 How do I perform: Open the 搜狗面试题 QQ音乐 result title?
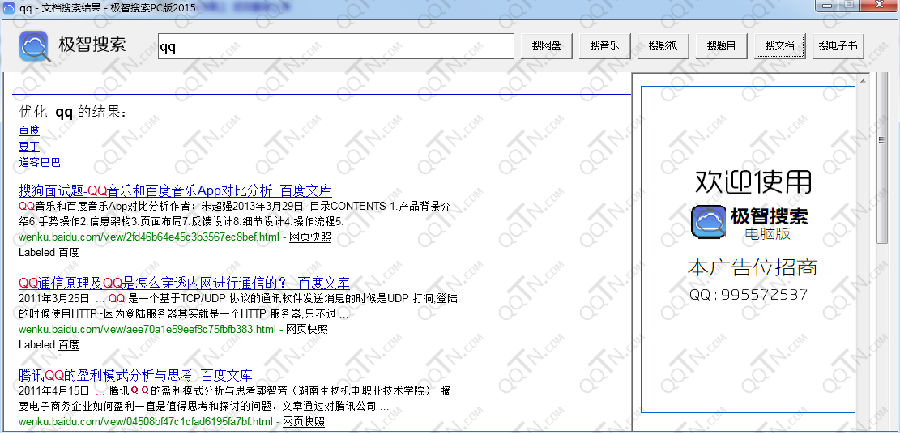pos(175,191)
